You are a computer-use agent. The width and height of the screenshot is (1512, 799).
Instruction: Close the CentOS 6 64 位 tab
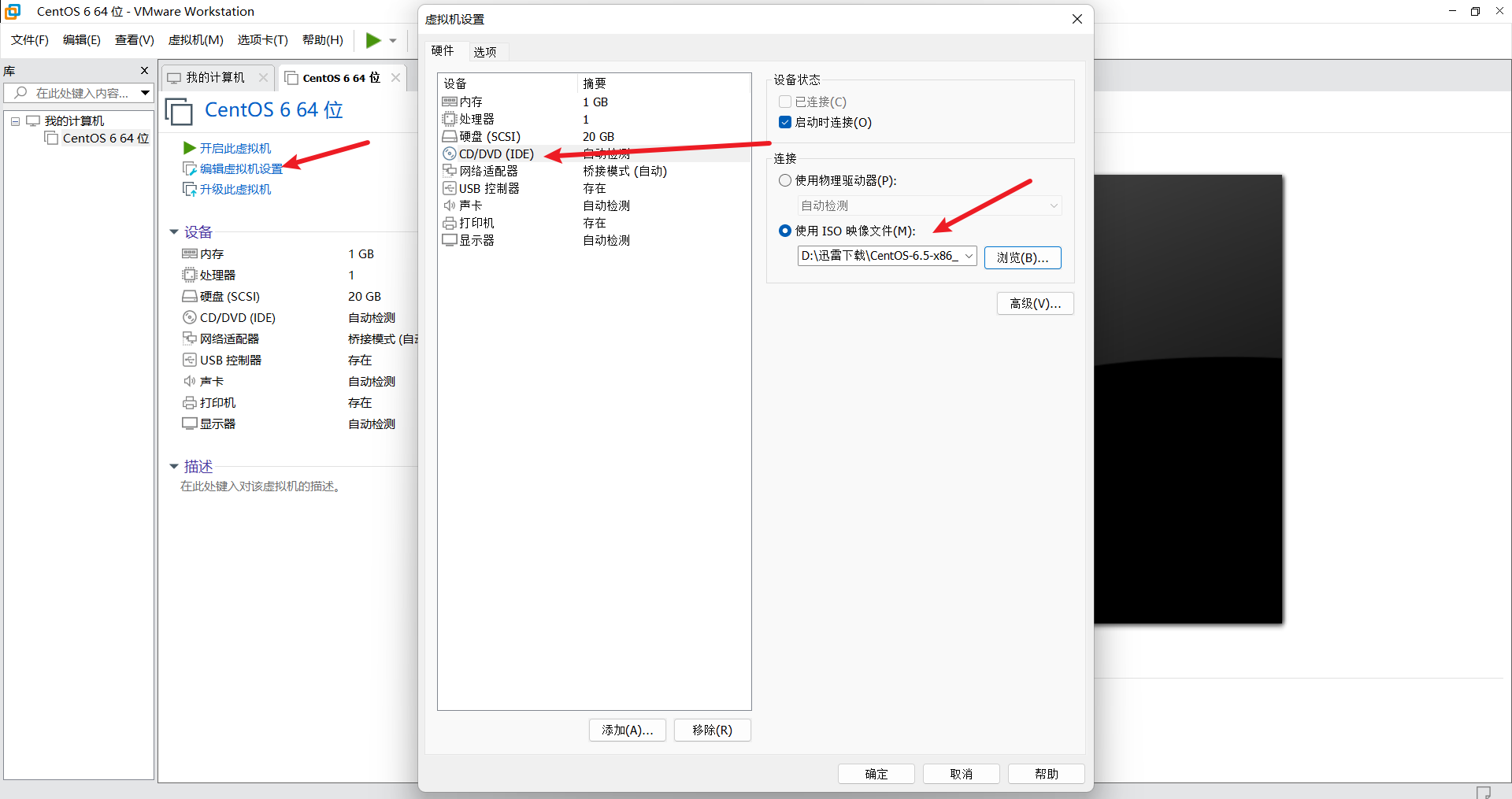[395, 77]
